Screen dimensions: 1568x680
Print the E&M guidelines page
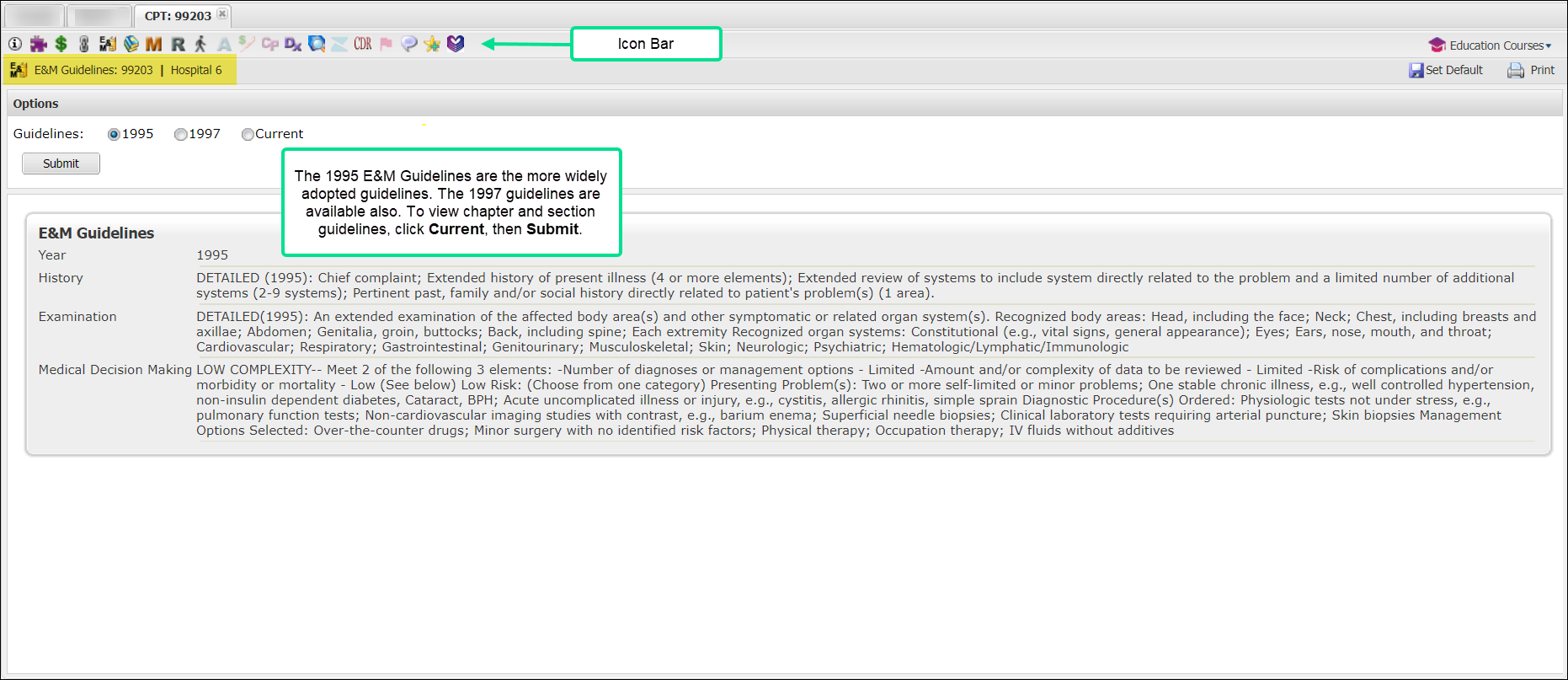pos(1531,70)
